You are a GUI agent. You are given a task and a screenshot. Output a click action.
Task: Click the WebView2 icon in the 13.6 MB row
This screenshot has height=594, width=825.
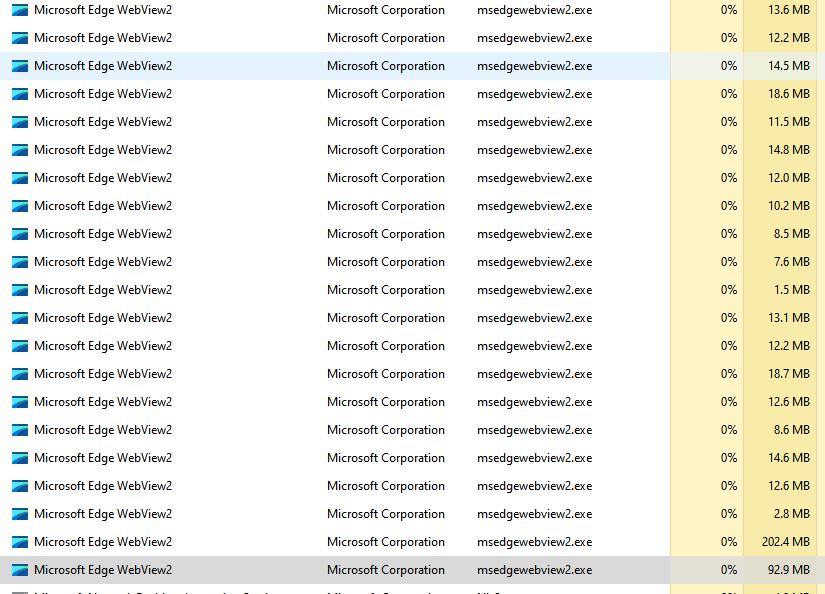(x=20, y=10)
